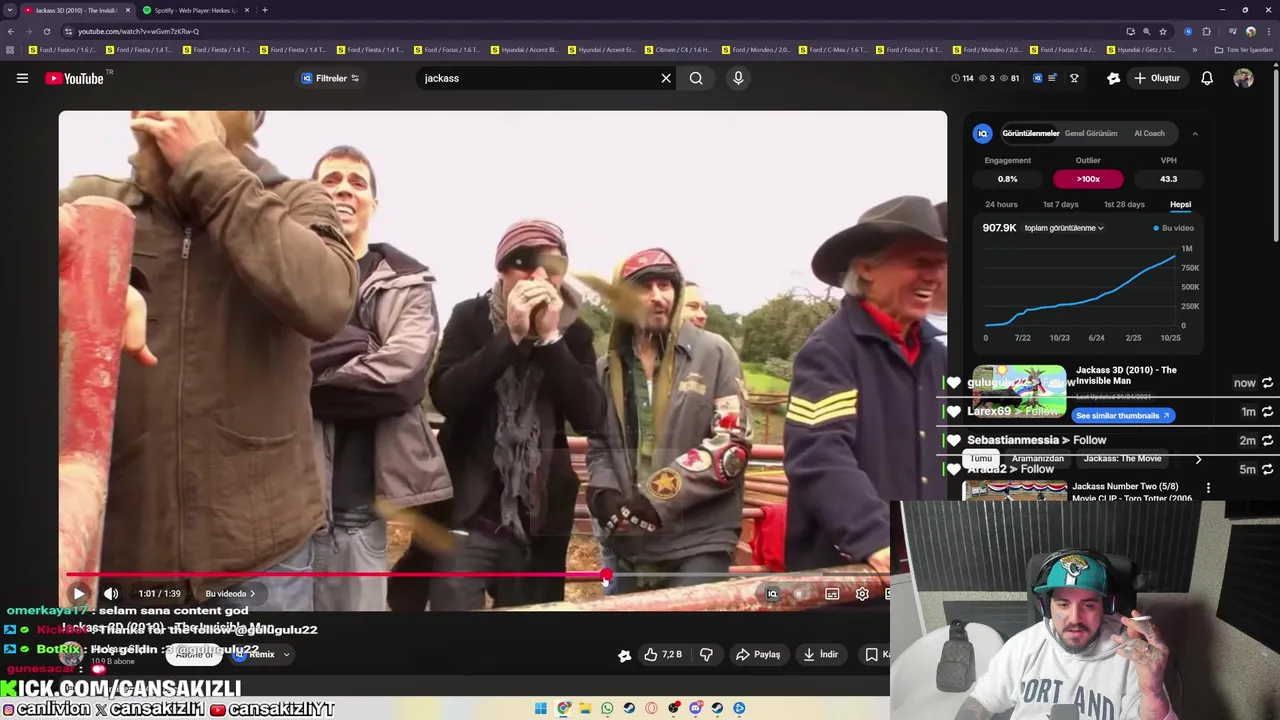Play the video with the play button
1280x720 pixels.
point(79,594)
